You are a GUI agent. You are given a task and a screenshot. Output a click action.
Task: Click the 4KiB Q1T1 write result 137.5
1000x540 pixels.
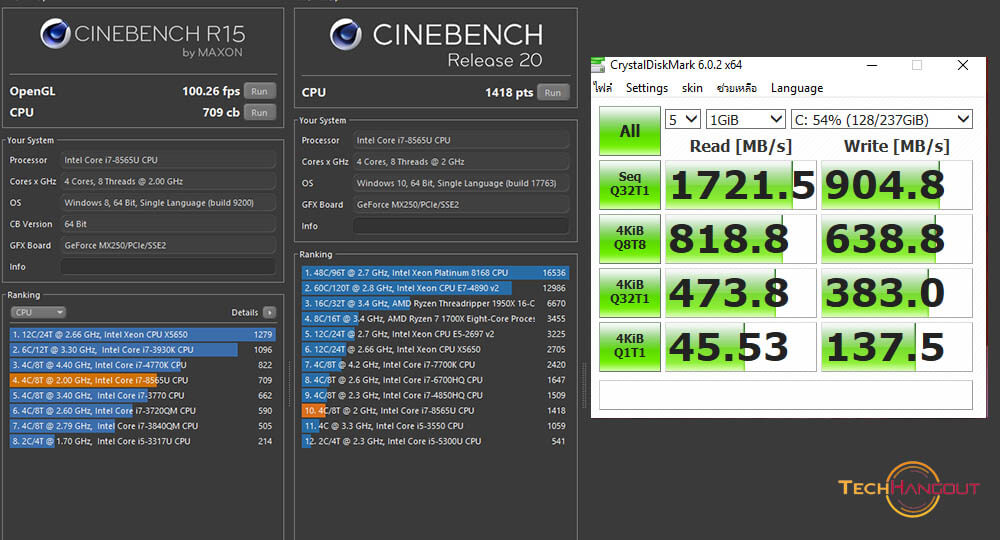click(897, 347)
